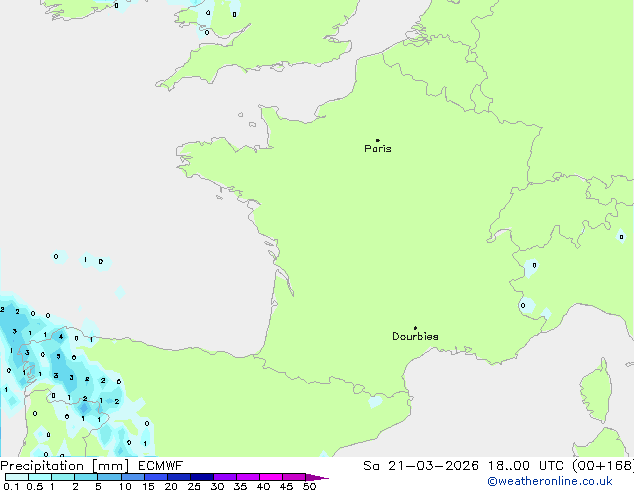Click the Paris city label
The image size is (634, 490).
pos(378,149)
